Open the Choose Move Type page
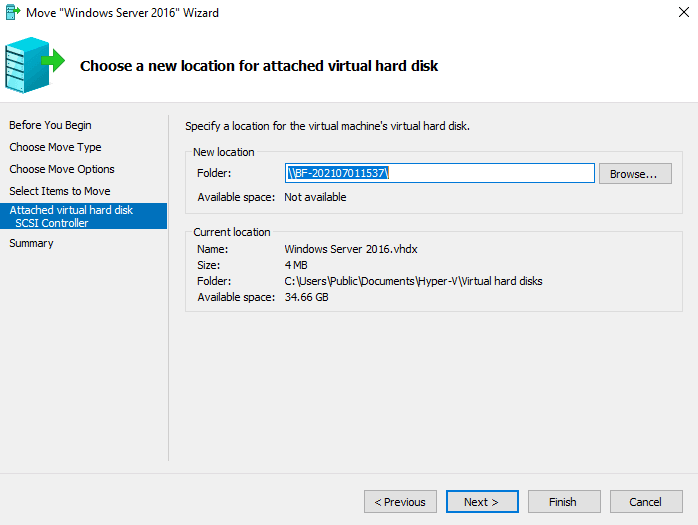Viewport: 698px width, 525px height. (55, 147)
